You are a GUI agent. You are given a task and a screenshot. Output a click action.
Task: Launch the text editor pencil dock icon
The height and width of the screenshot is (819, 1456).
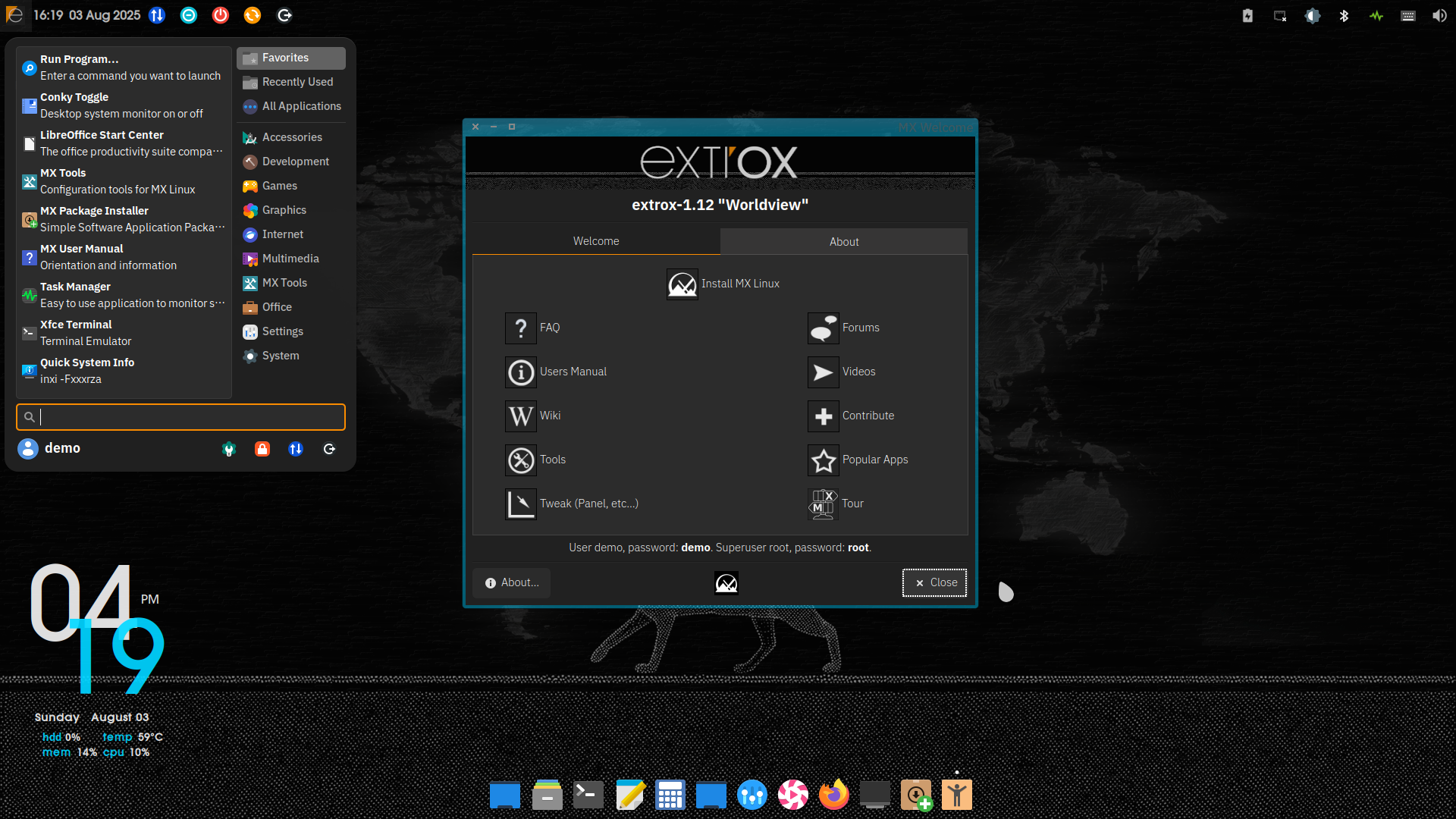pos(629,795)
